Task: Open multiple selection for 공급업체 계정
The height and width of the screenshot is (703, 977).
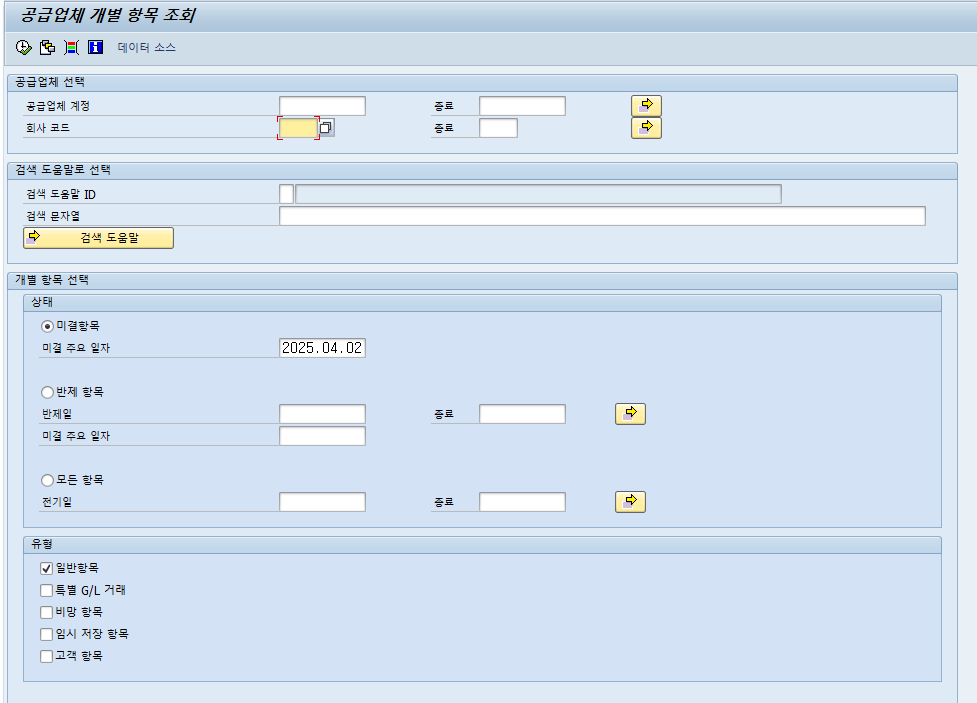Action: click(x=646, y=105)
